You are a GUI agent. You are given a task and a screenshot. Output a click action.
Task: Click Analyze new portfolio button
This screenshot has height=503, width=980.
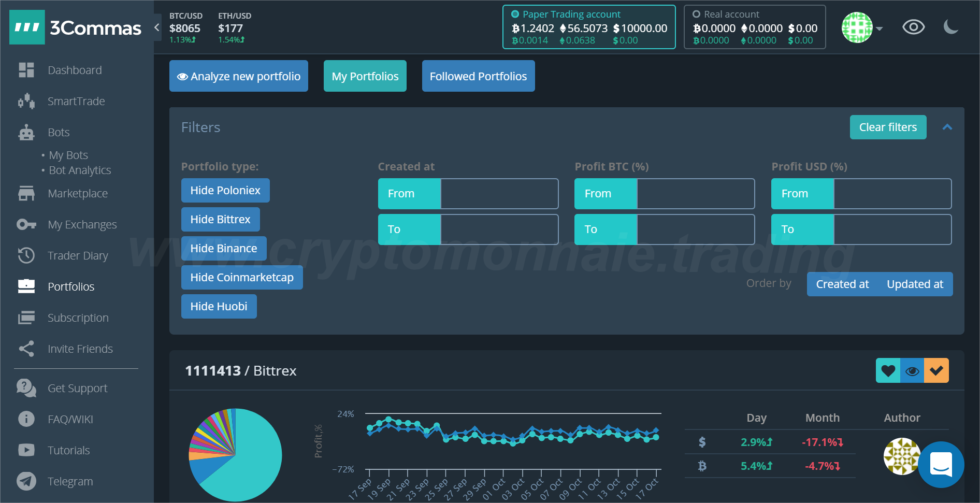pyautogui.click(x=239, y=76)
